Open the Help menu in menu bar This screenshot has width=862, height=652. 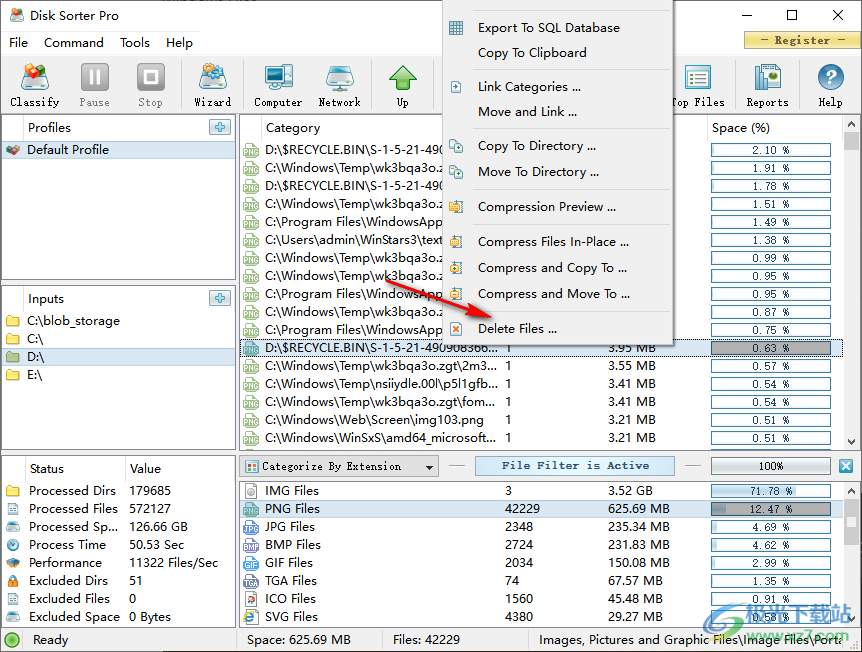point(179,43)
